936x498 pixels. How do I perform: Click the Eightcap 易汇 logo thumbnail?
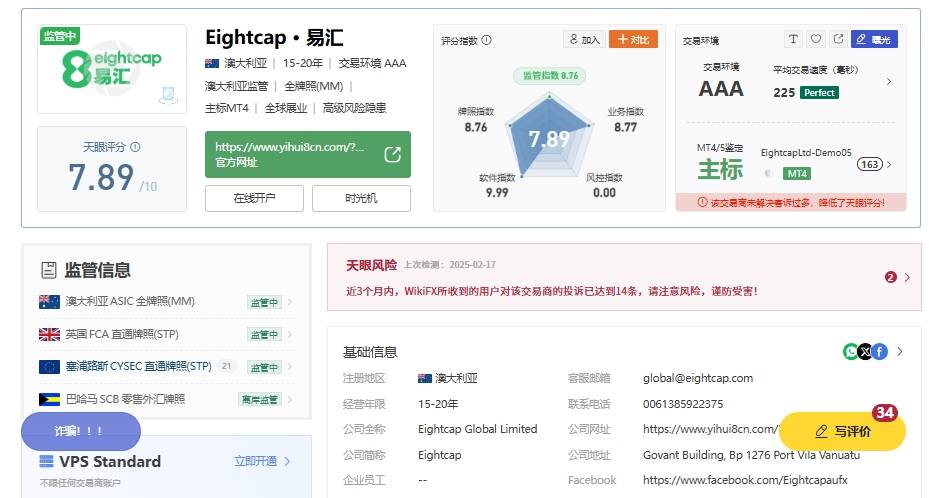tap(112, 69)
